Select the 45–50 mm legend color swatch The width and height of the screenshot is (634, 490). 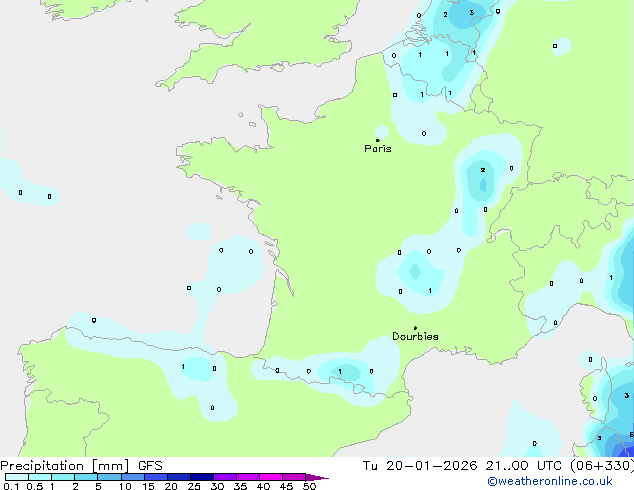click(294, 477)
